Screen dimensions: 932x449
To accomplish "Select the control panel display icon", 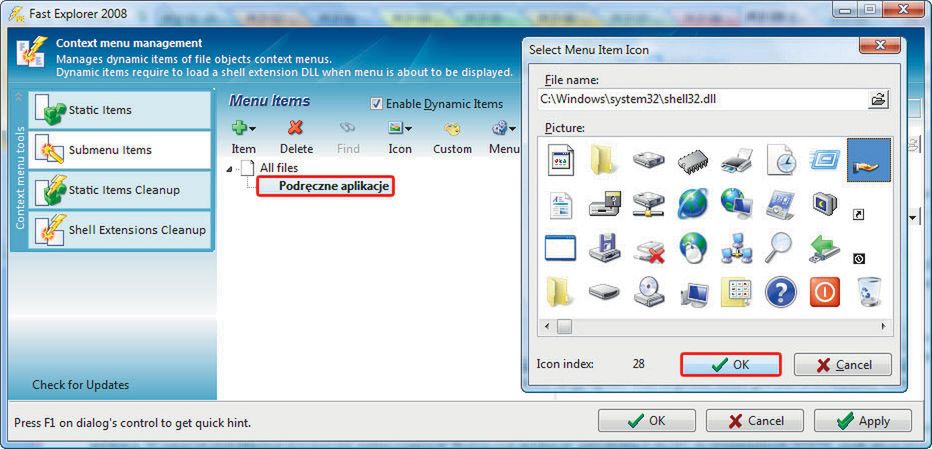I will point(781,205).
